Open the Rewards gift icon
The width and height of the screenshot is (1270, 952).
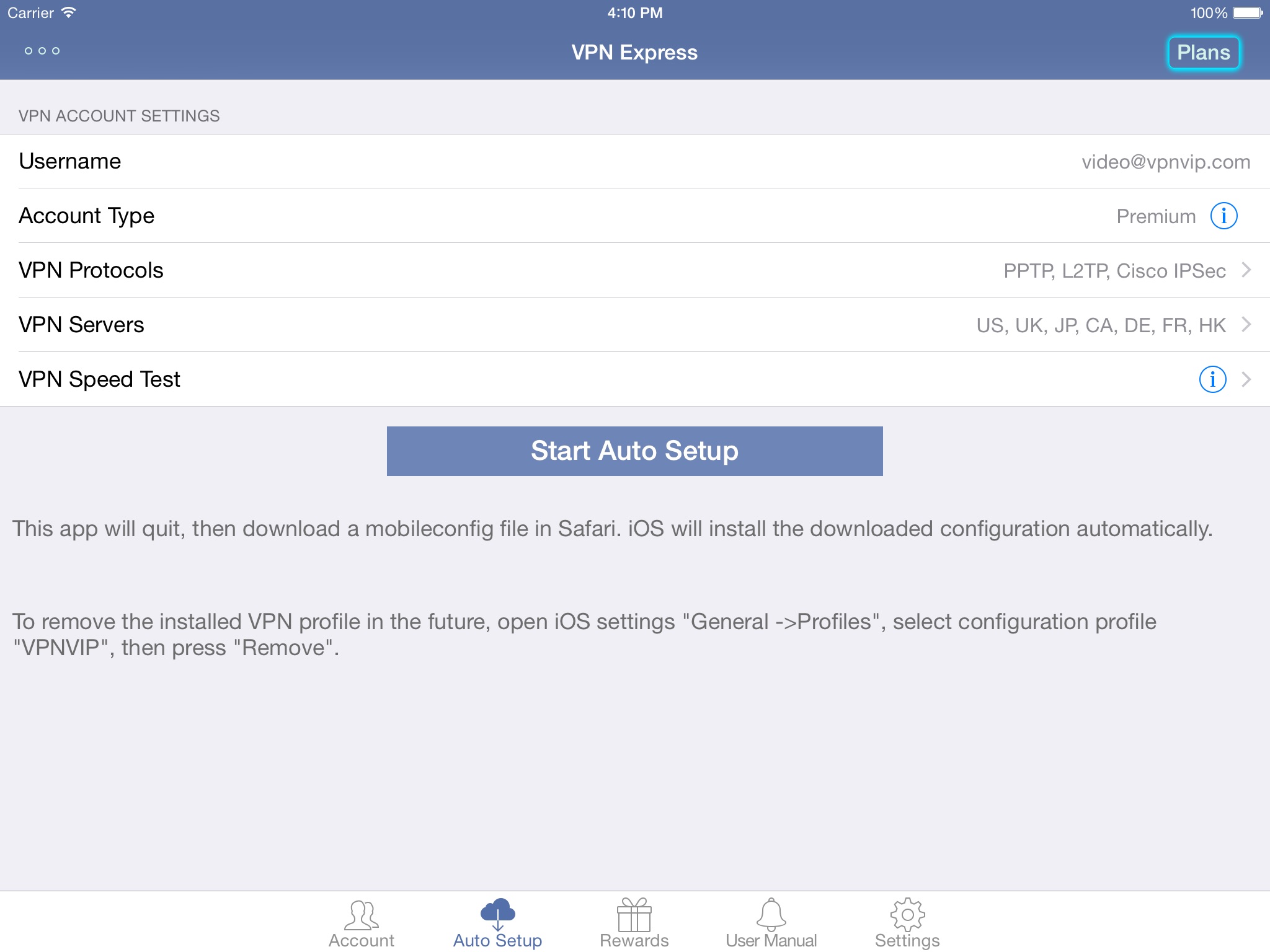click(x=634, y=915)
